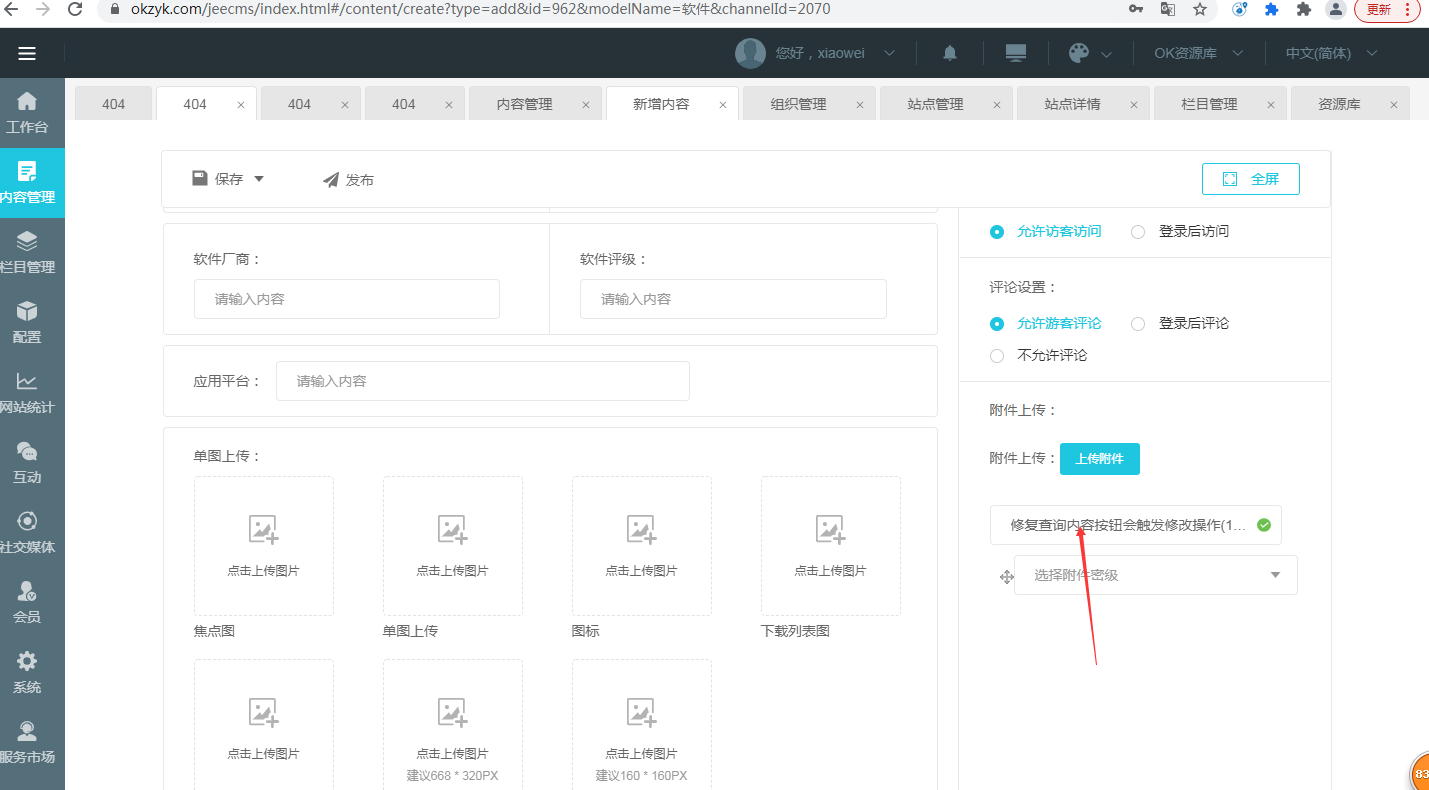Switch to the 内容管理 tab

(524, 104)
